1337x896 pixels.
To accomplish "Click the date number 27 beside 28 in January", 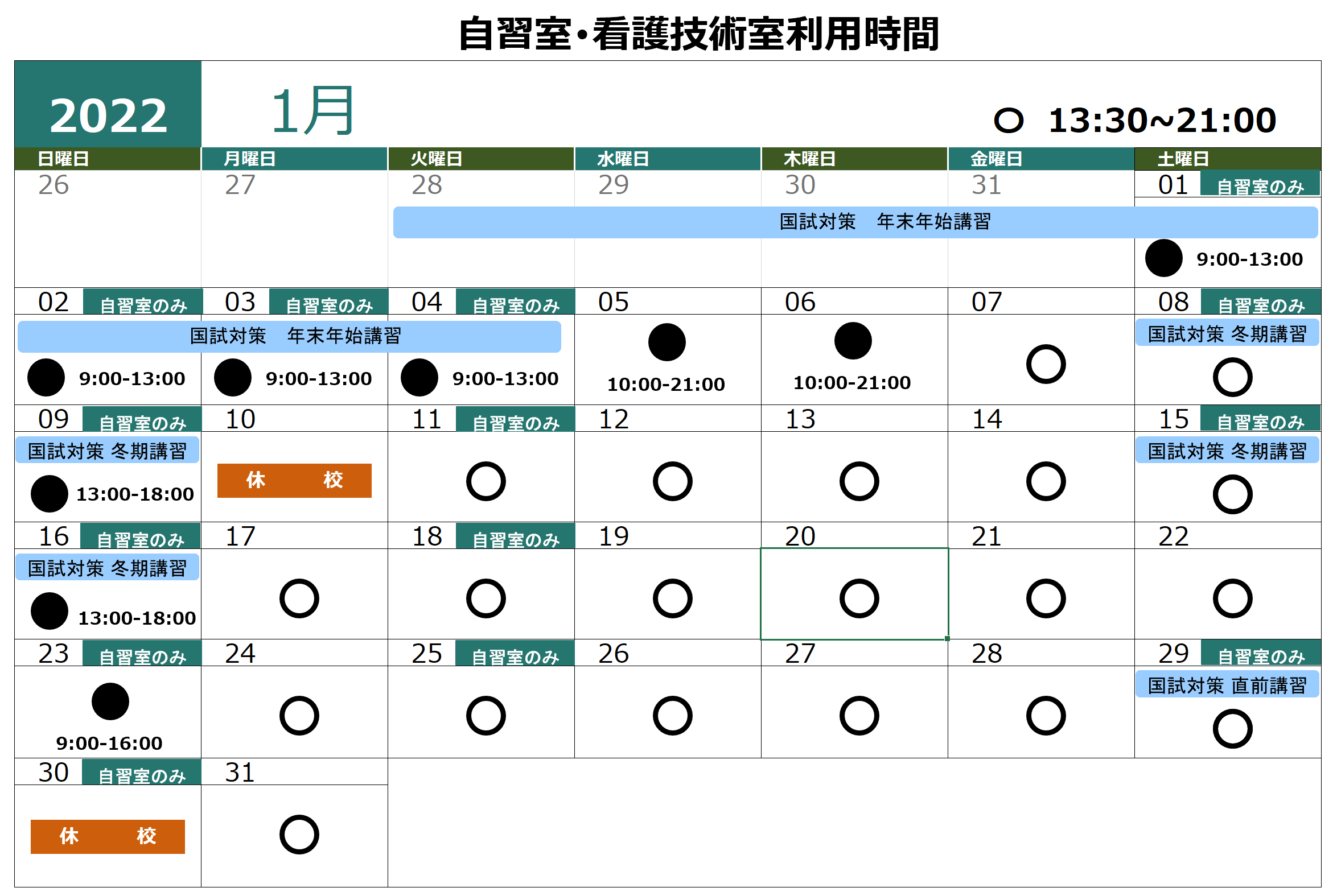I will 800,654.
